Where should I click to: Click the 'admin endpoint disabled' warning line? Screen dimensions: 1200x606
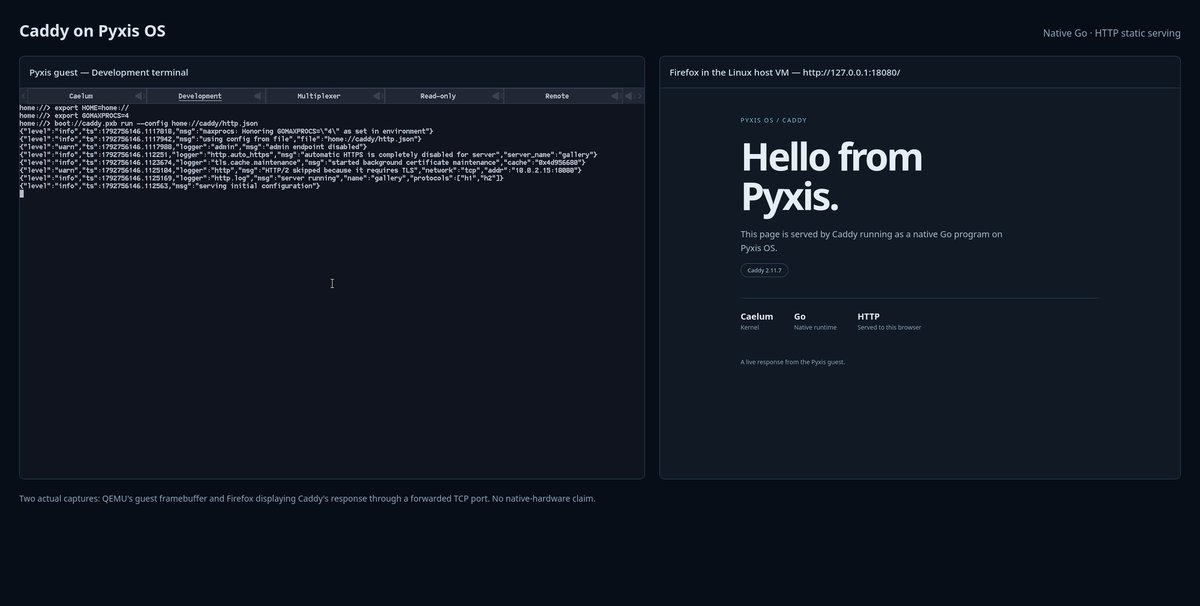tap(193, 148)
